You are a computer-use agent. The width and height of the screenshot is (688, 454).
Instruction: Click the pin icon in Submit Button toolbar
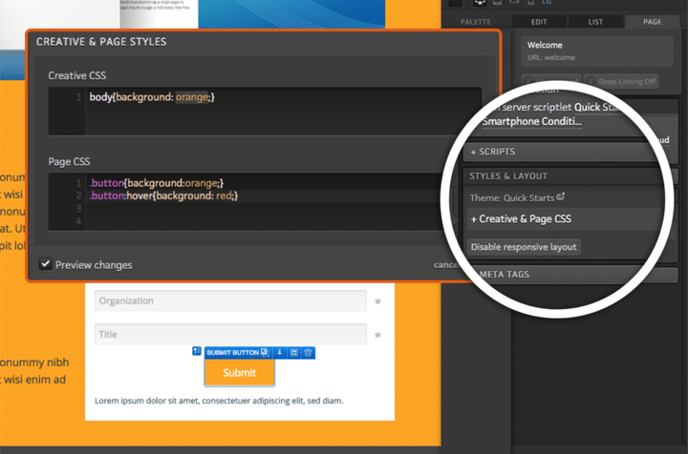click(x=280, y=353)
